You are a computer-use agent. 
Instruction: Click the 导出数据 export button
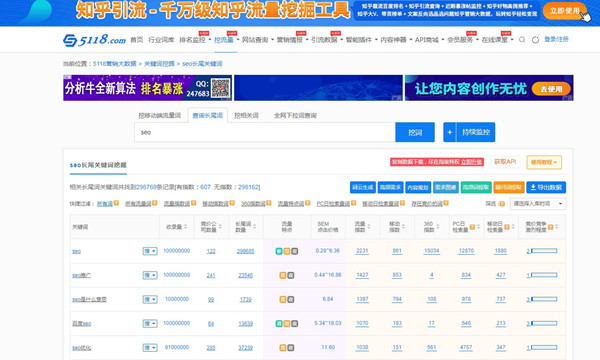click(546, 187)
